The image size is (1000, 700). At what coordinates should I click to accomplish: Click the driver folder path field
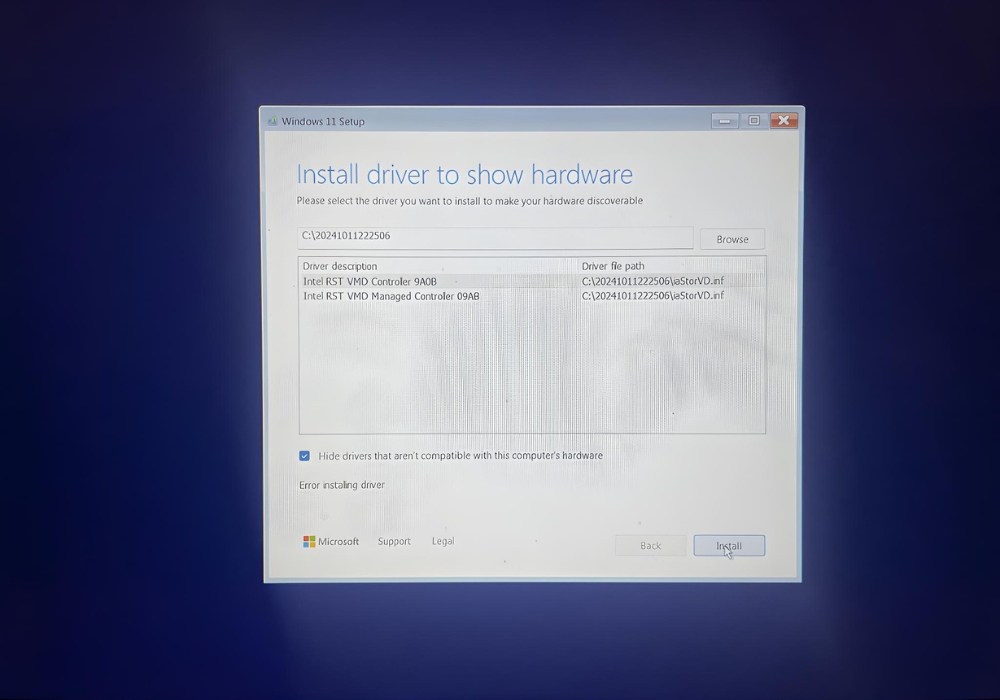tap(495, 237)
